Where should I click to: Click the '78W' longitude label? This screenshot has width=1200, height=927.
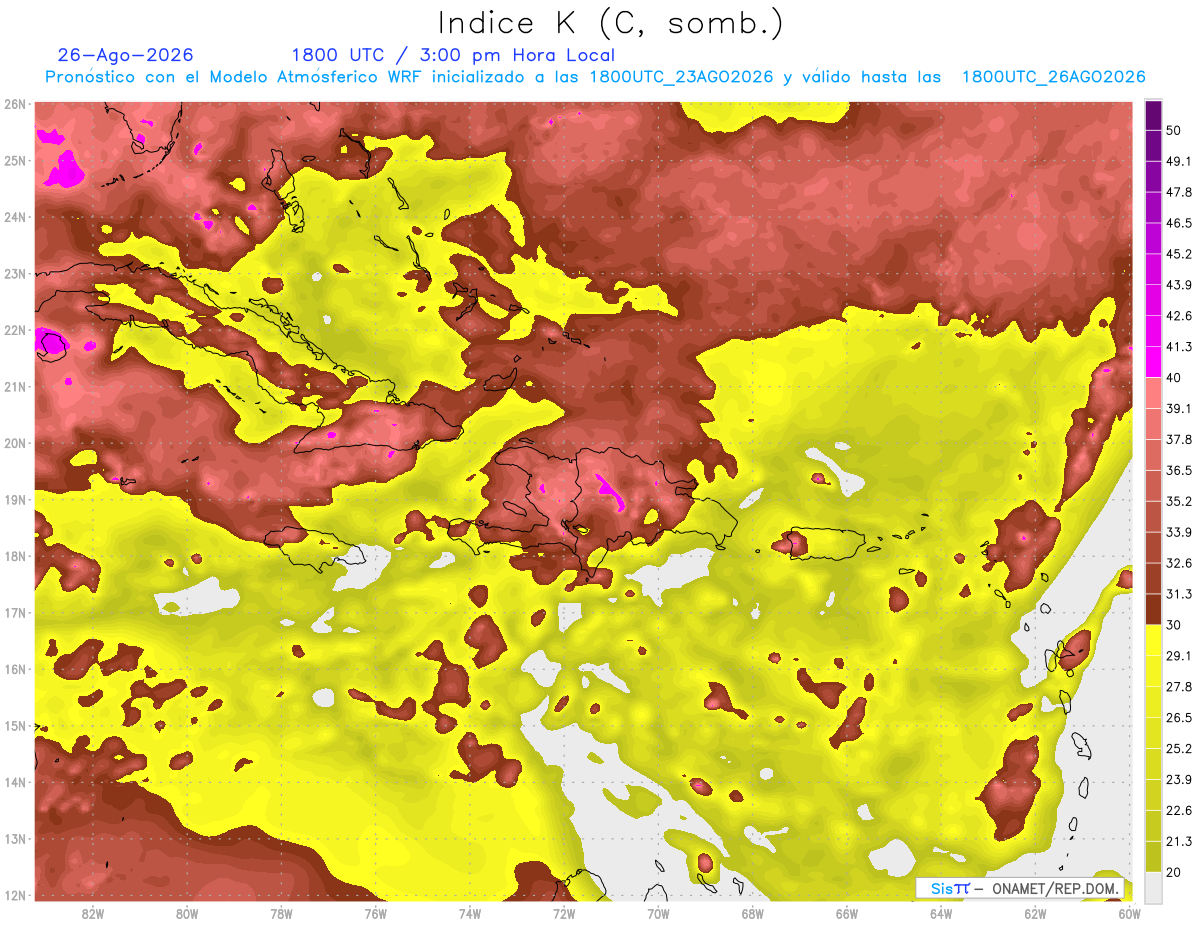(281, 913)
